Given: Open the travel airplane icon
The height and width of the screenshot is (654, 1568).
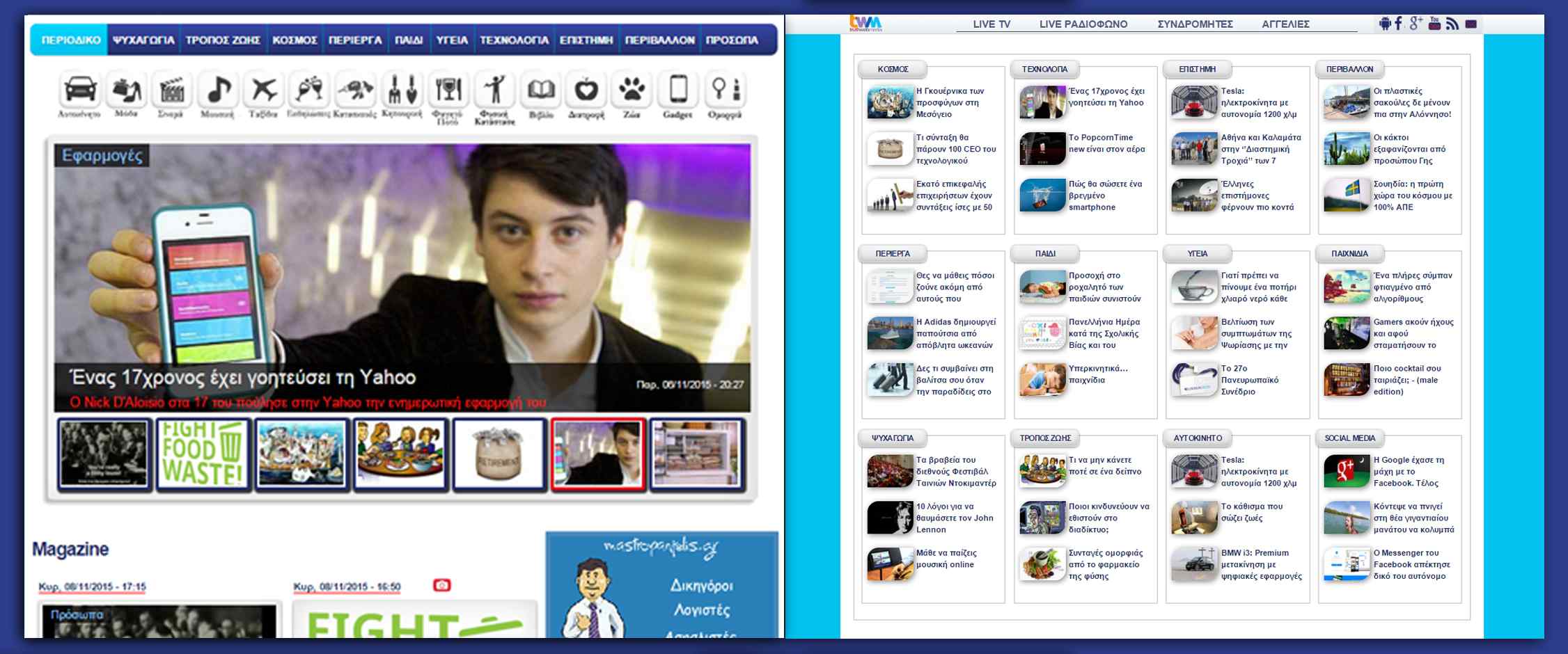Looking at the screenshot, I should click(264, 90).
